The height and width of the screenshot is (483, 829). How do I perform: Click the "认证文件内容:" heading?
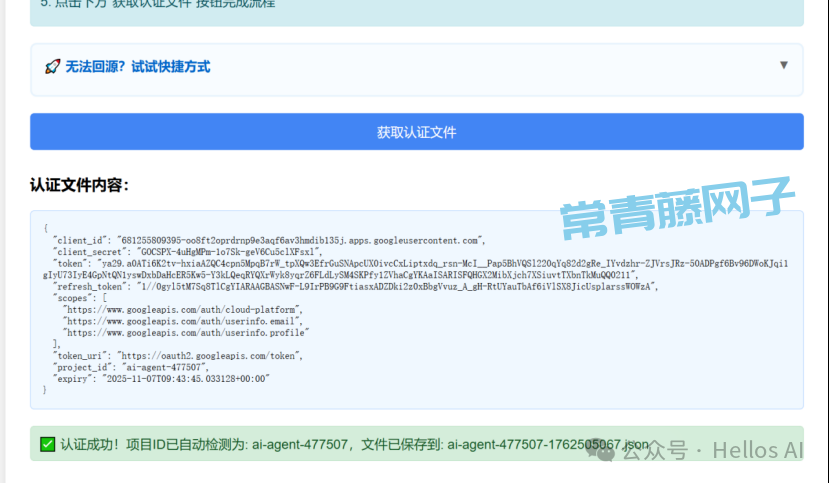[x=80, y=185]
